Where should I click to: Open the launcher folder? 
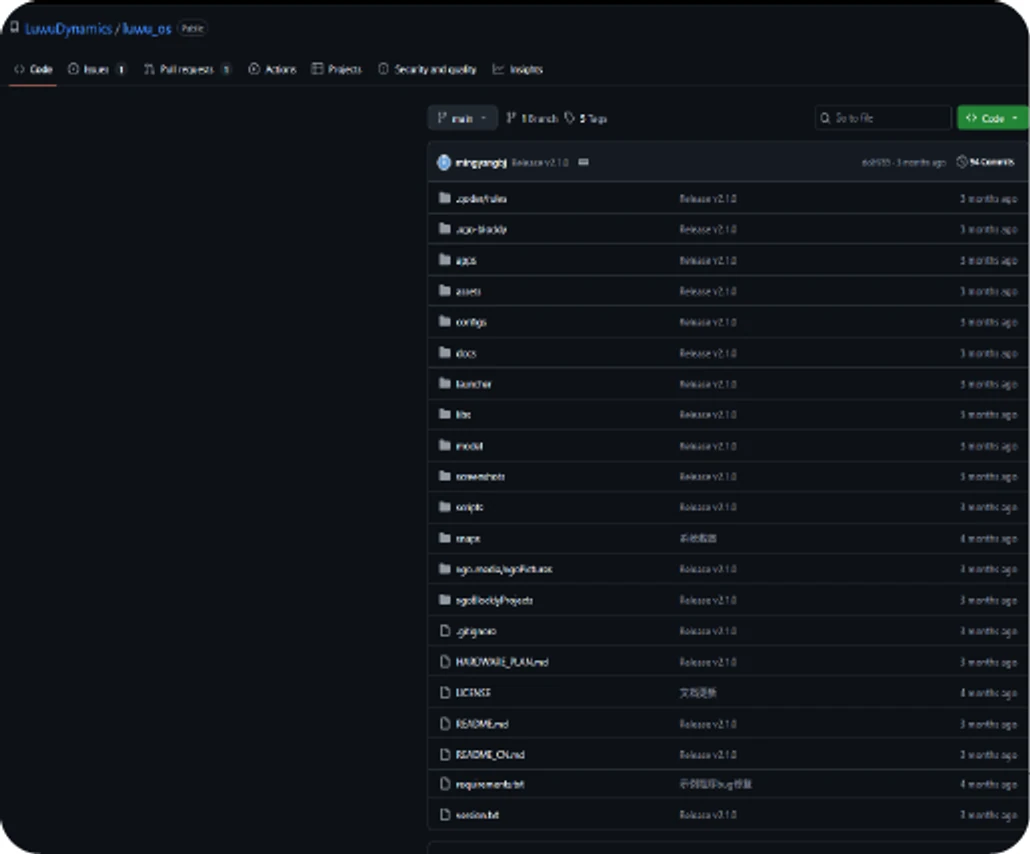pos(474,384)
